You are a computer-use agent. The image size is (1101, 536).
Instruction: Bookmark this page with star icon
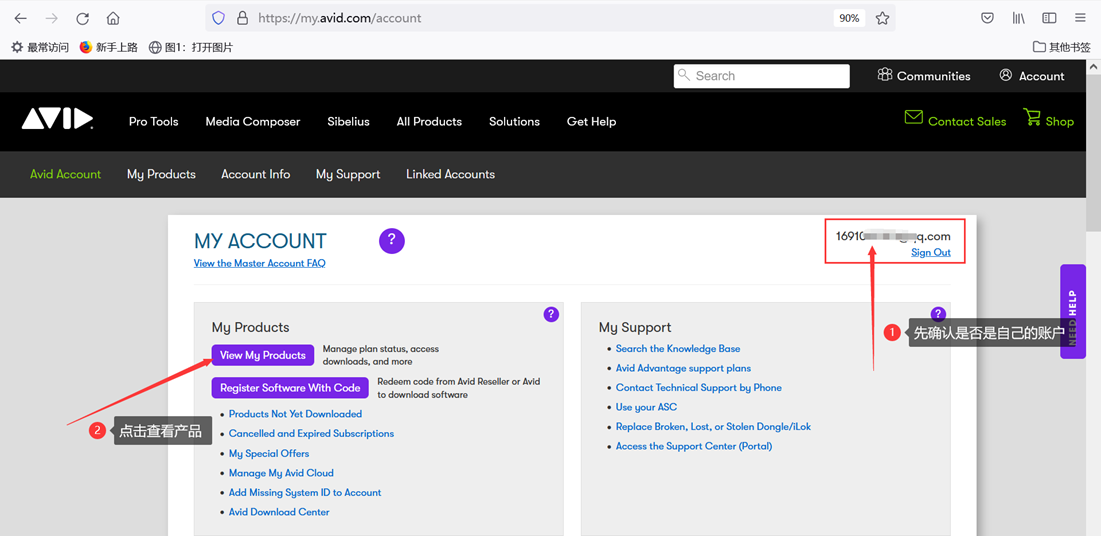(882, 18)
